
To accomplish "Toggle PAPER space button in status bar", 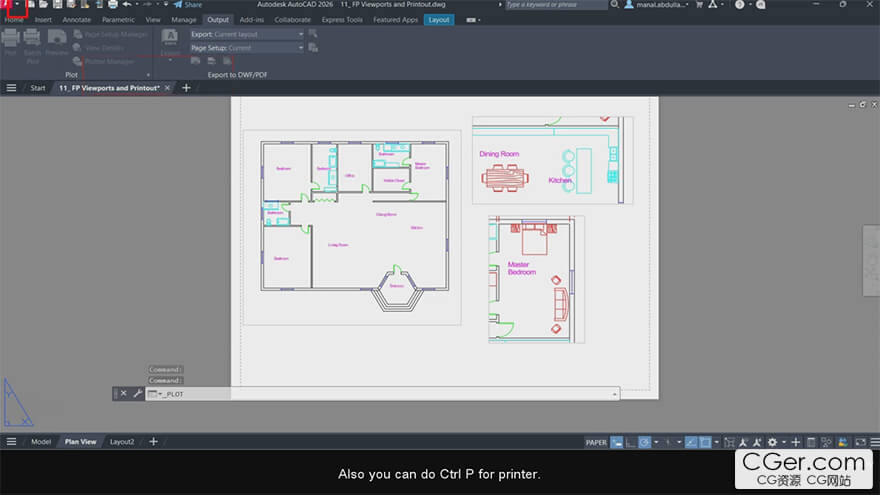I will point(596,442).
